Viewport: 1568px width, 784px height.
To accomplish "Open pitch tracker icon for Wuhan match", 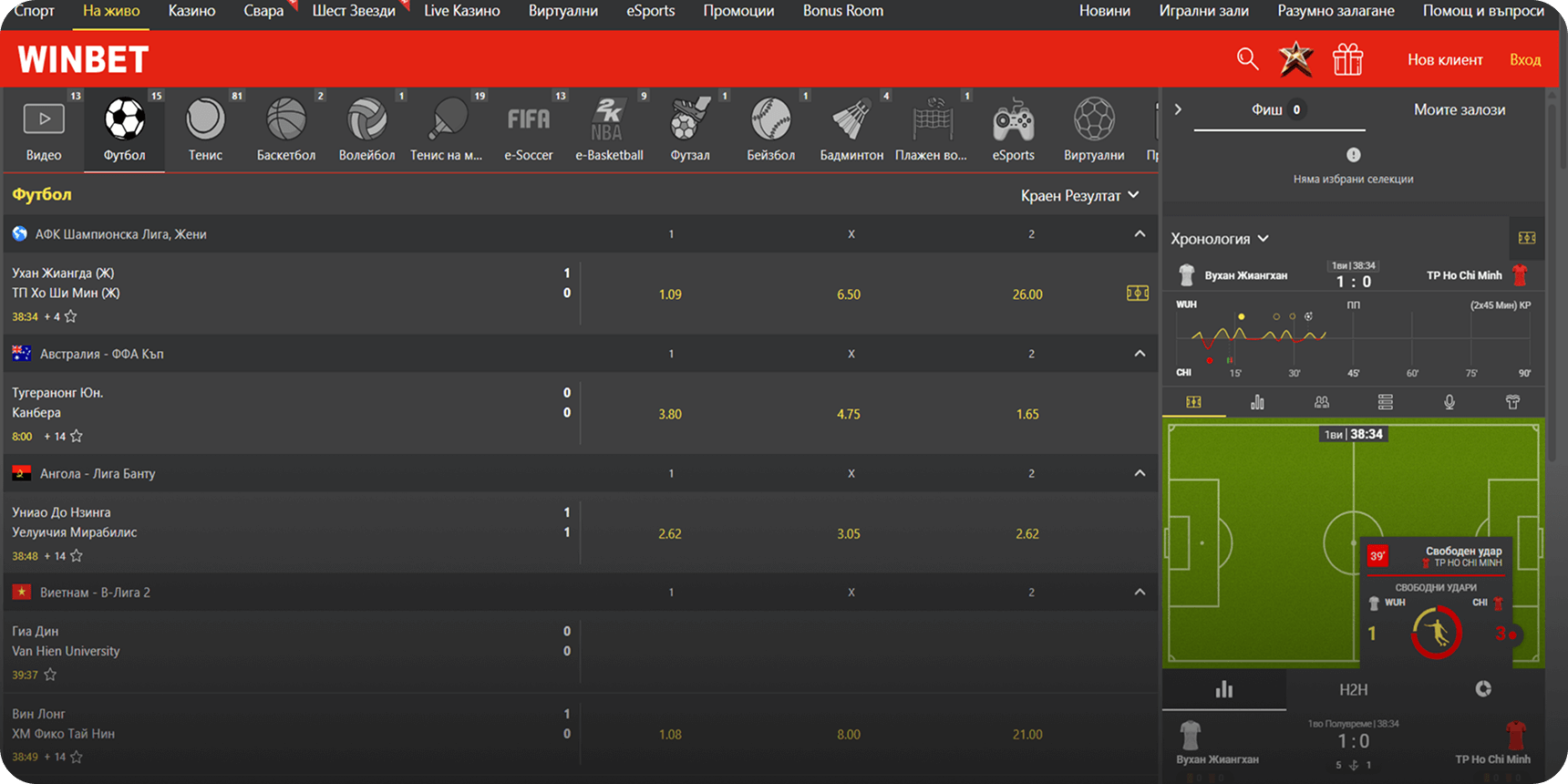I will point(1137,294).
